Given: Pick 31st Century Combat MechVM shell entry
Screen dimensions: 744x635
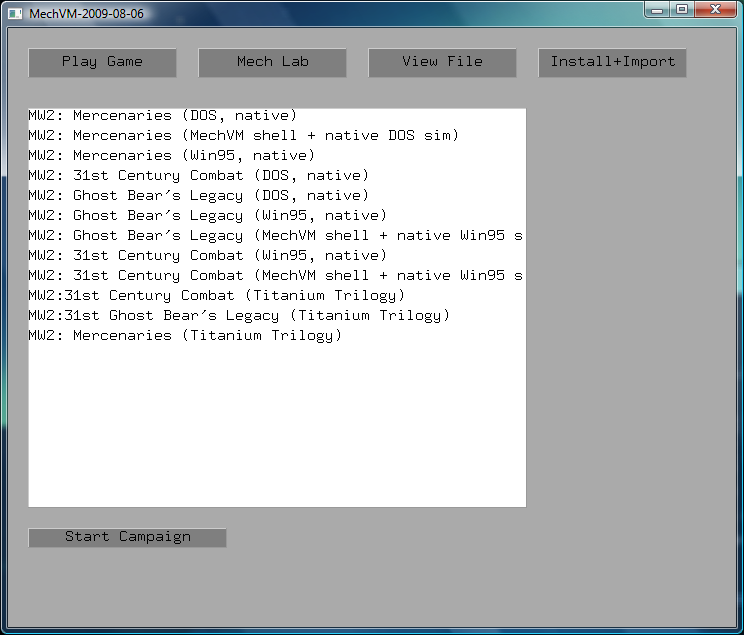Looking at the screenshot, I should 275,276.
